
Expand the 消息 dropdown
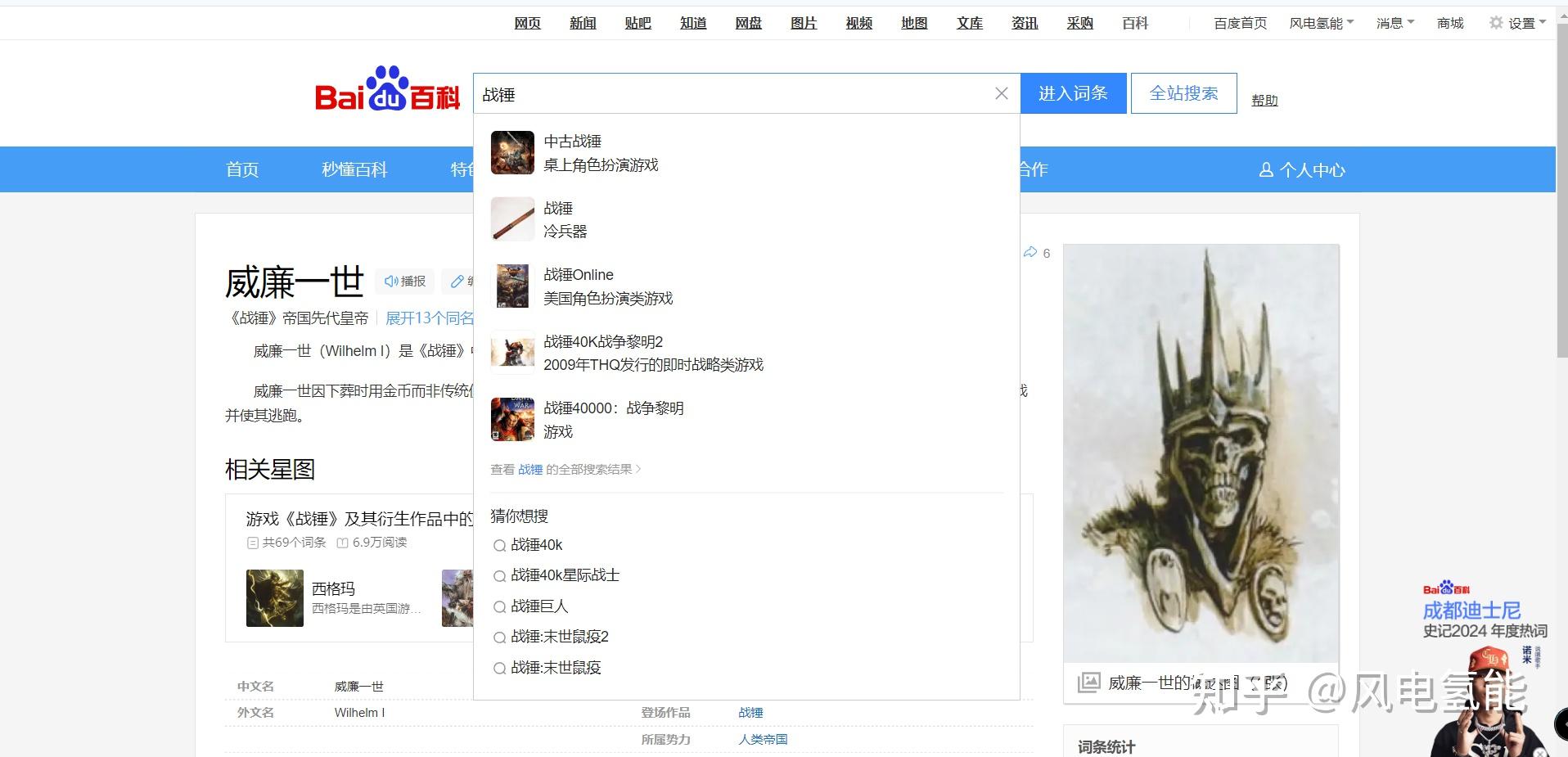[x=1395, y=23]
